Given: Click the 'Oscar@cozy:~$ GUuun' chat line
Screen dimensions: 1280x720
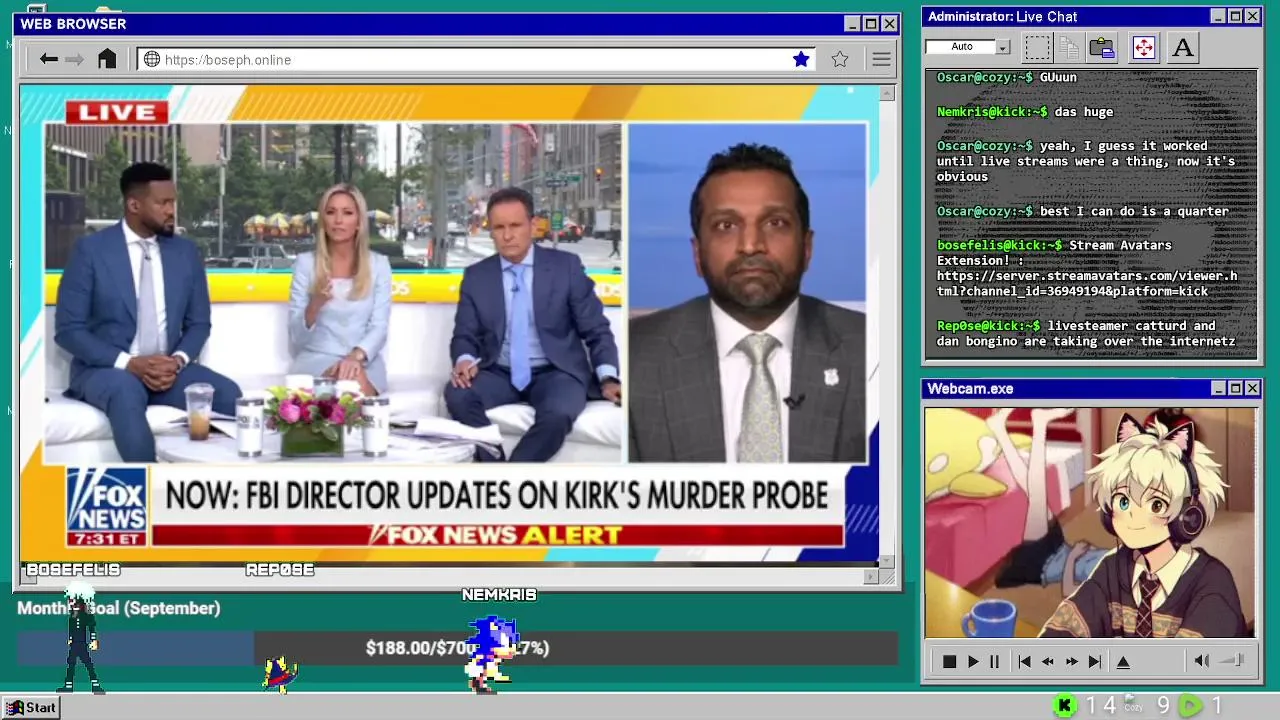Looking at the screenshot, I should [x=1007, y=77].
